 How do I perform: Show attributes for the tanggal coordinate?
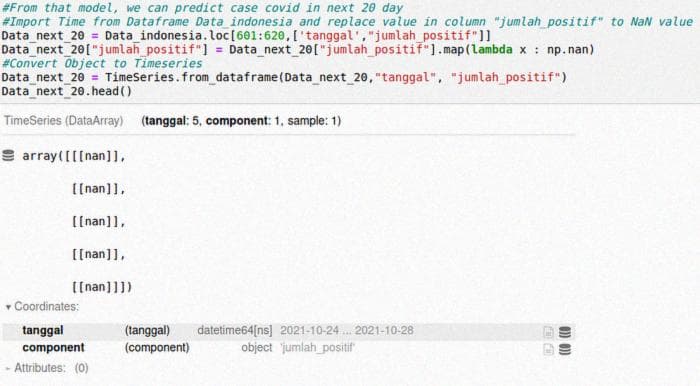click(548, 332)
